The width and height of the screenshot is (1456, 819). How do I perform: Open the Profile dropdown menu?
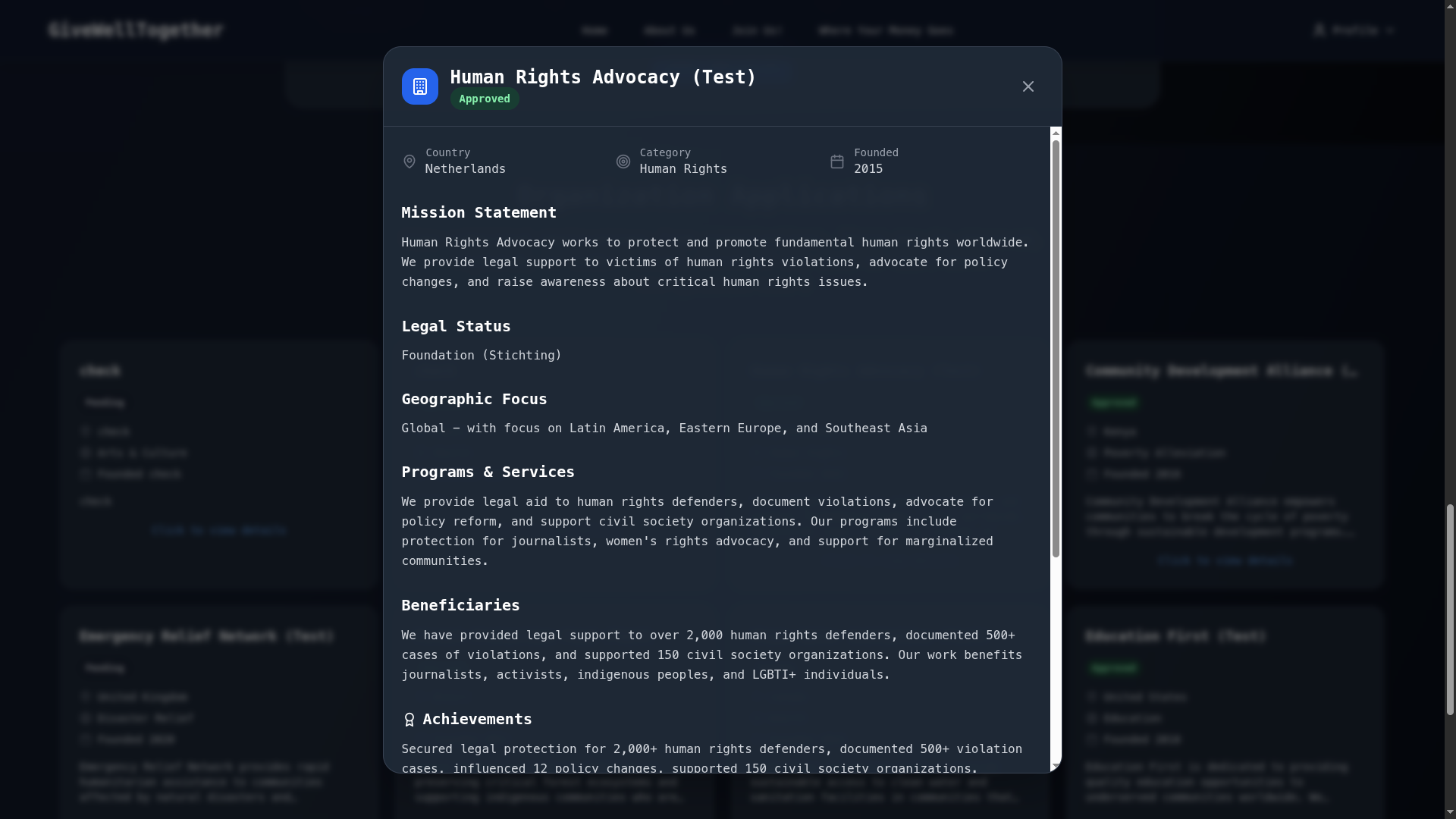1354,30
